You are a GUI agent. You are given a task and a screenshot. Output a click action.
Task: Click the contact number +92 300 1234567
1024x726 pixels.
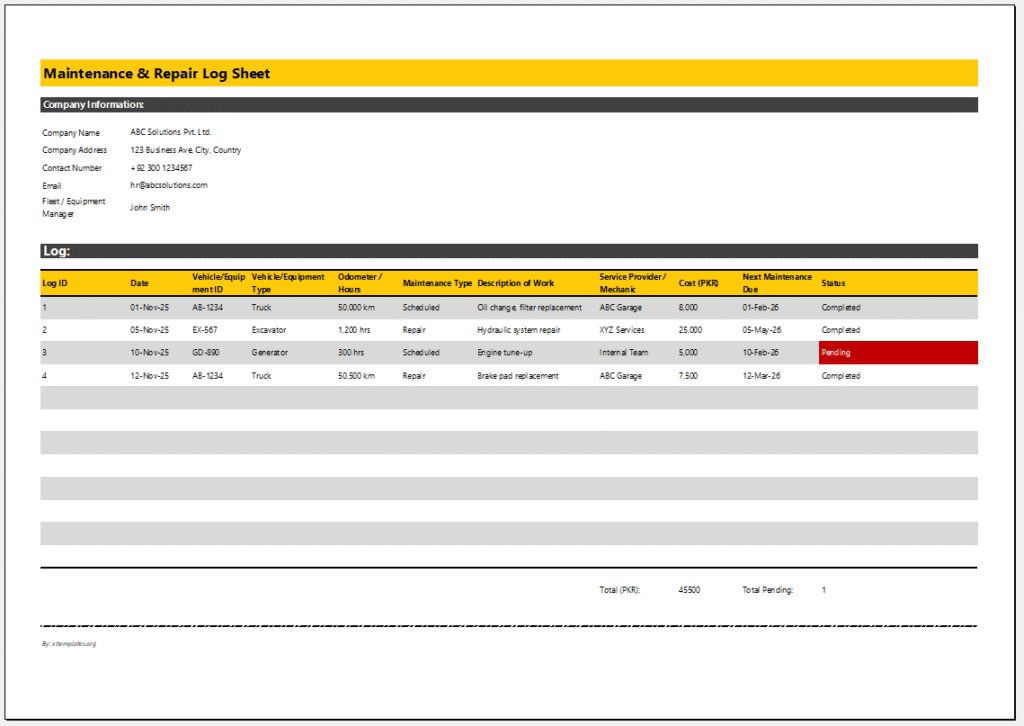click(x=161, y=167)
